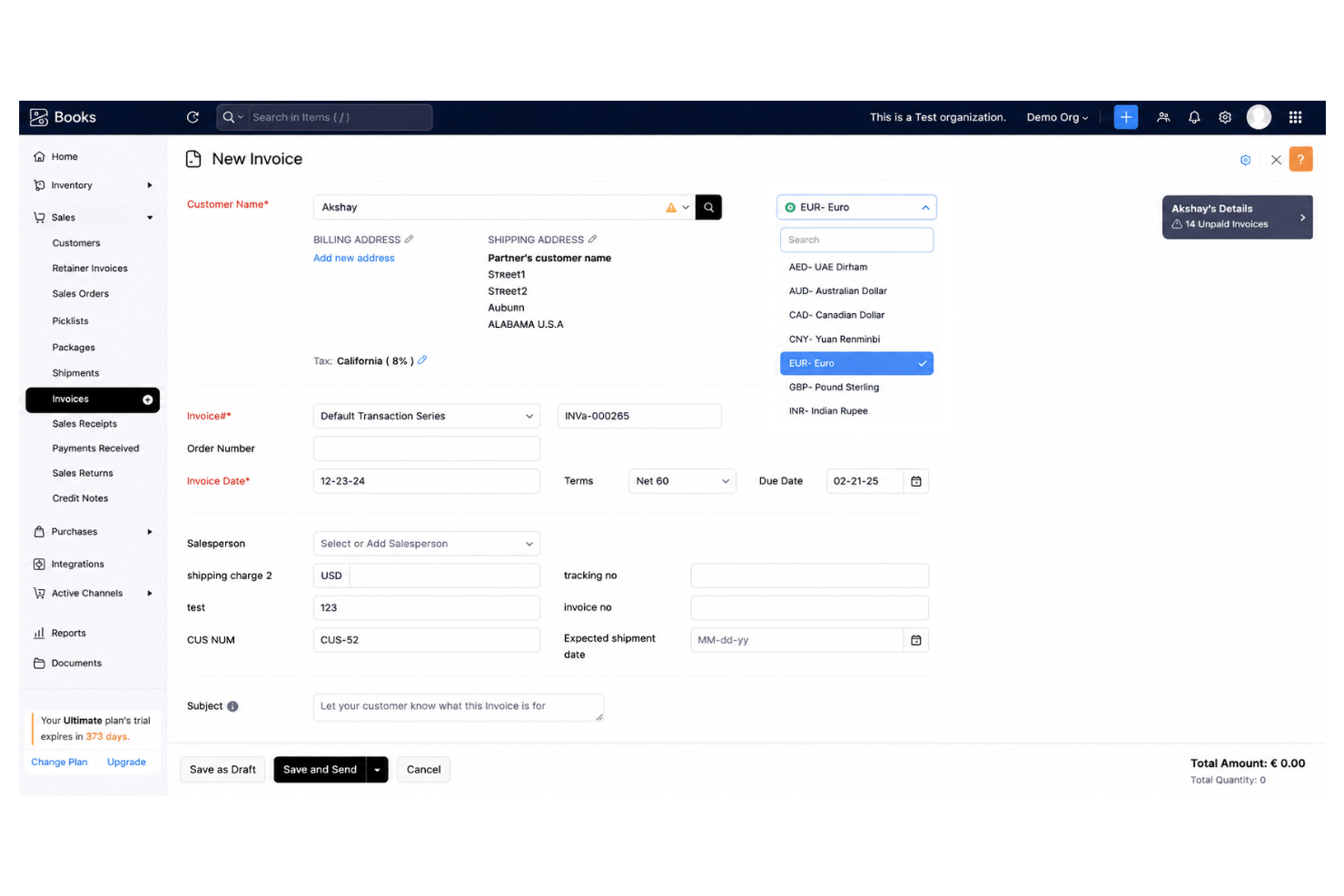Click the tracking no input field
The image size is (1344, 896).
click(x=809, y=576)
